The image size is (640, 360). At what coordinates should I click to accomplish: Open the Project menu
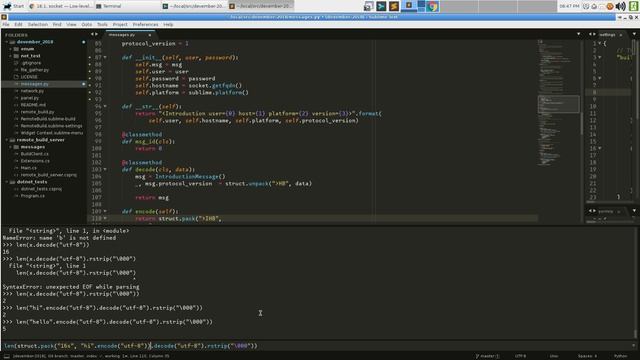click(x=120, y=24)
